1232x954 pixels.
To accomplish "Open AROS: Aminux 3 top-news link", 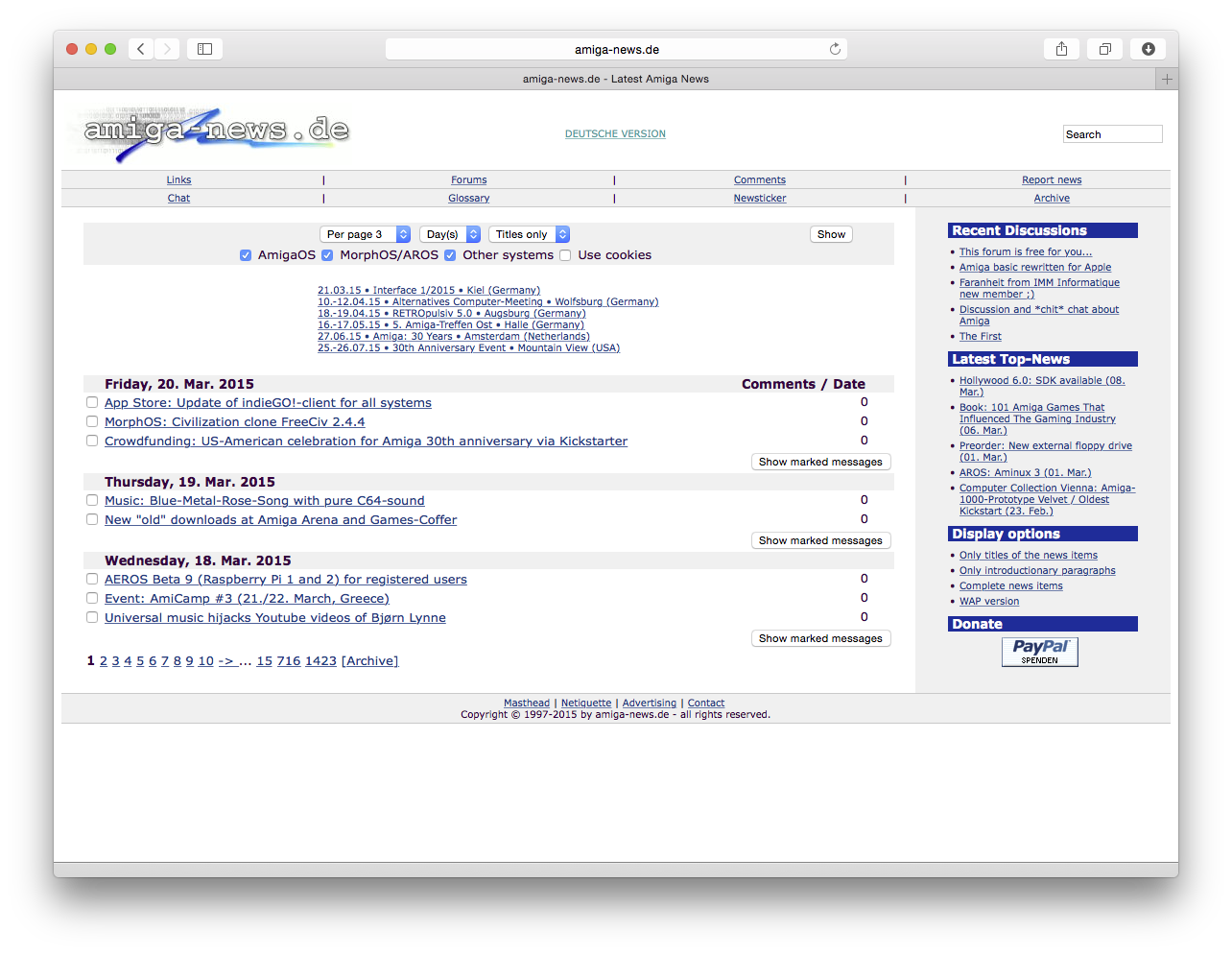I will coord(1025,472).
